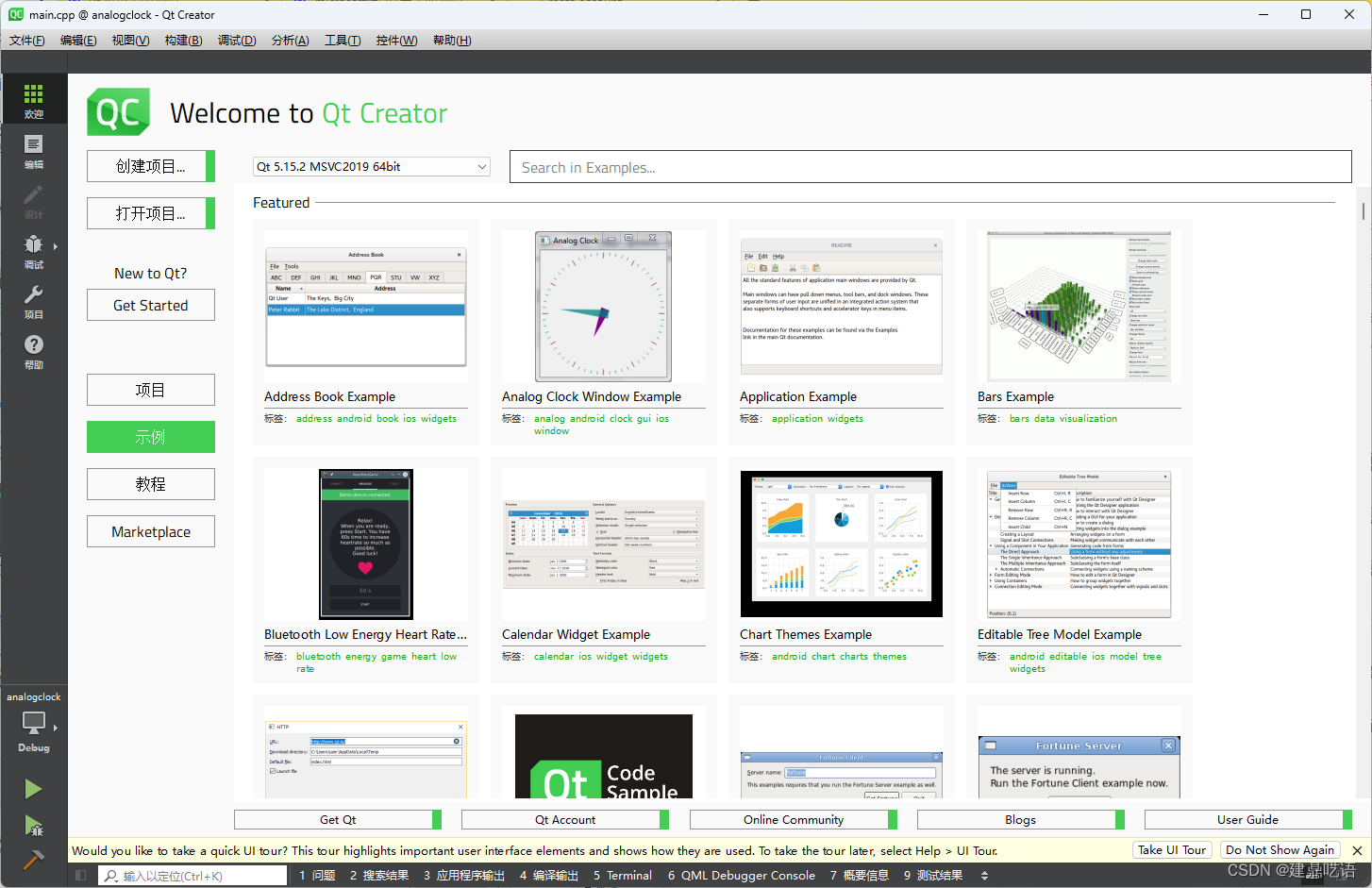This screenshot has height=888, width=1372.
Task: Select 示例 examples tab
Action: [x=151, y=437]
